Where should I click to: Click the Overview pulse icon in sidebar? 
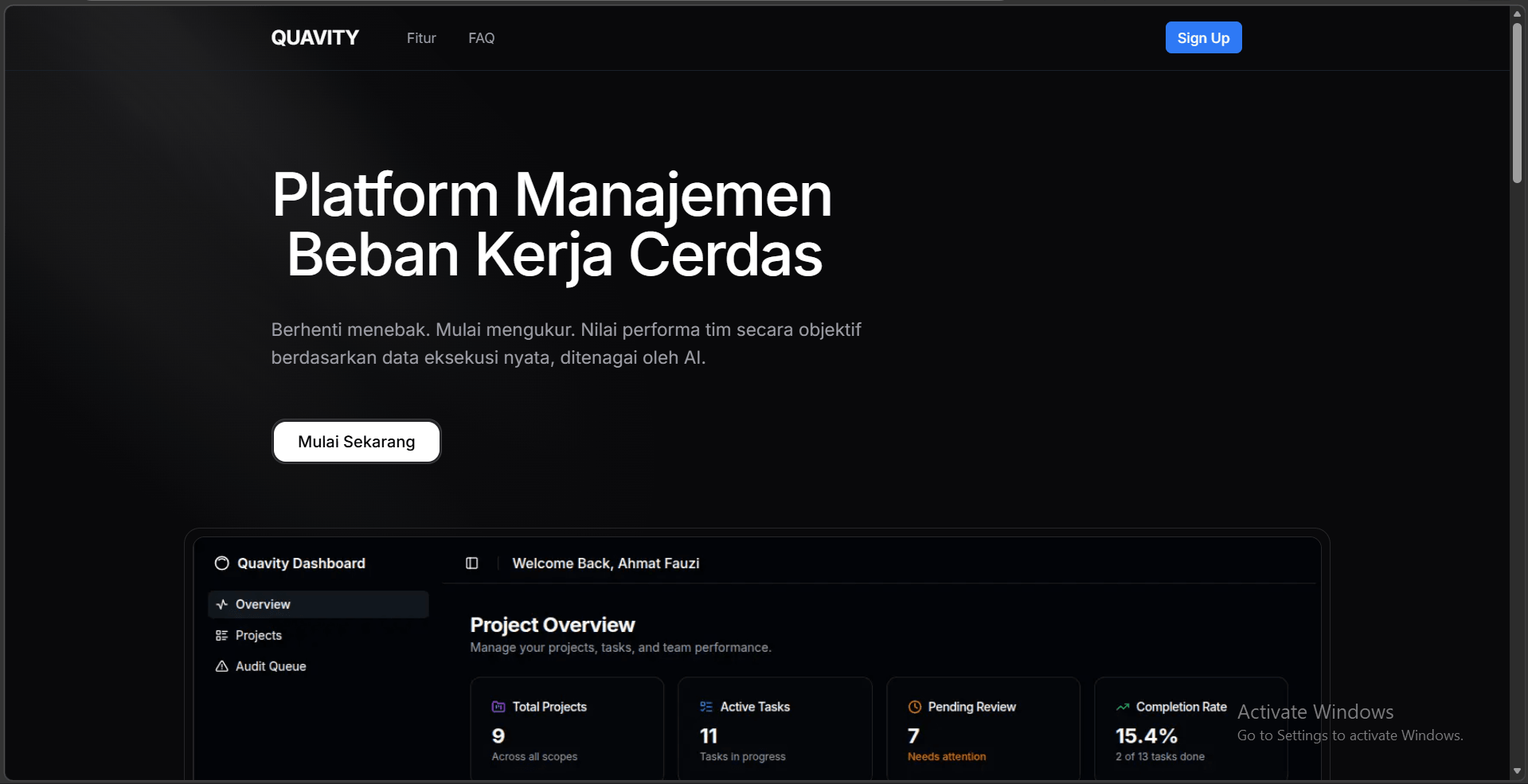coord(221,605)
